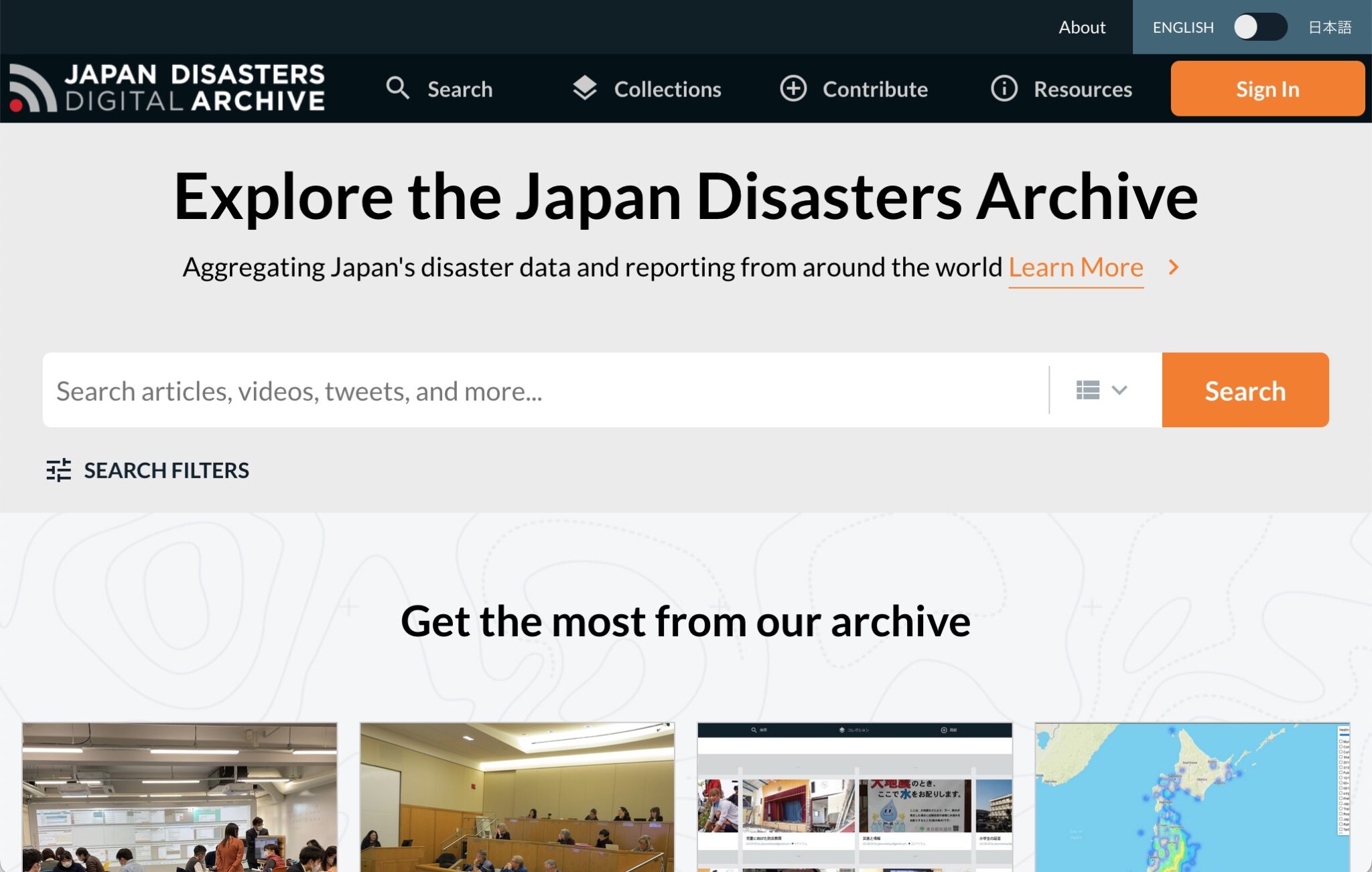
Task: Click the Collections layers icon
Action: pyautogui.click(x=585, y=88)
